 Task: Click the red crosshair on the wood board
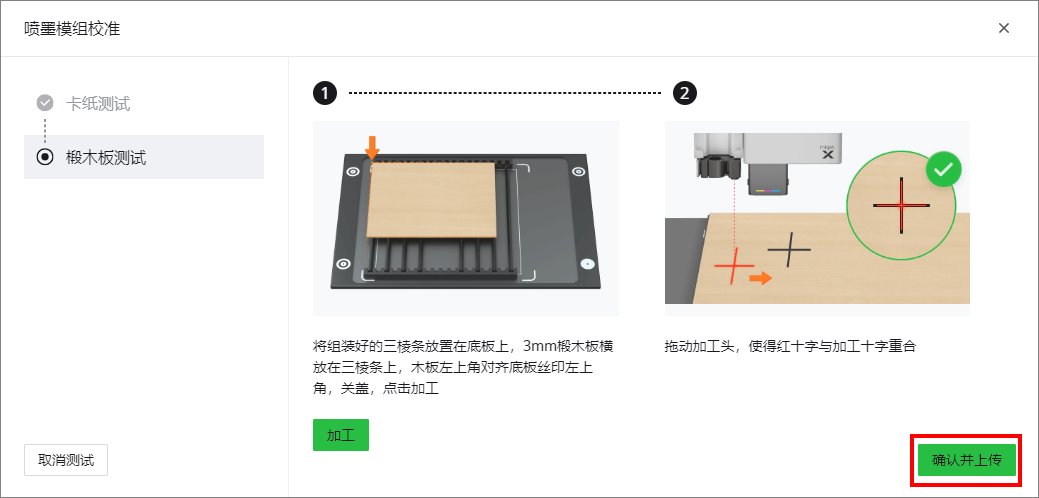[734, 266]
